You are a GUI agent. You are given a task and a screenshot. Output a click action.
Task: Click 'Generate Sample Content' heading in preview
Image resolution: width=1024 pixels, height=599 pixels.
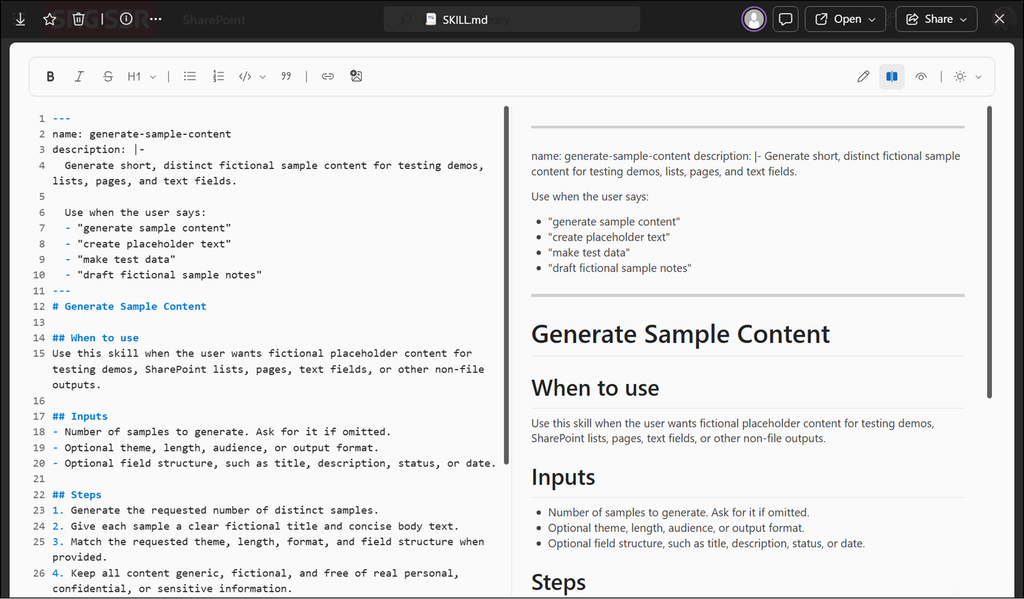pyautogui.click(x=680, y=334)
